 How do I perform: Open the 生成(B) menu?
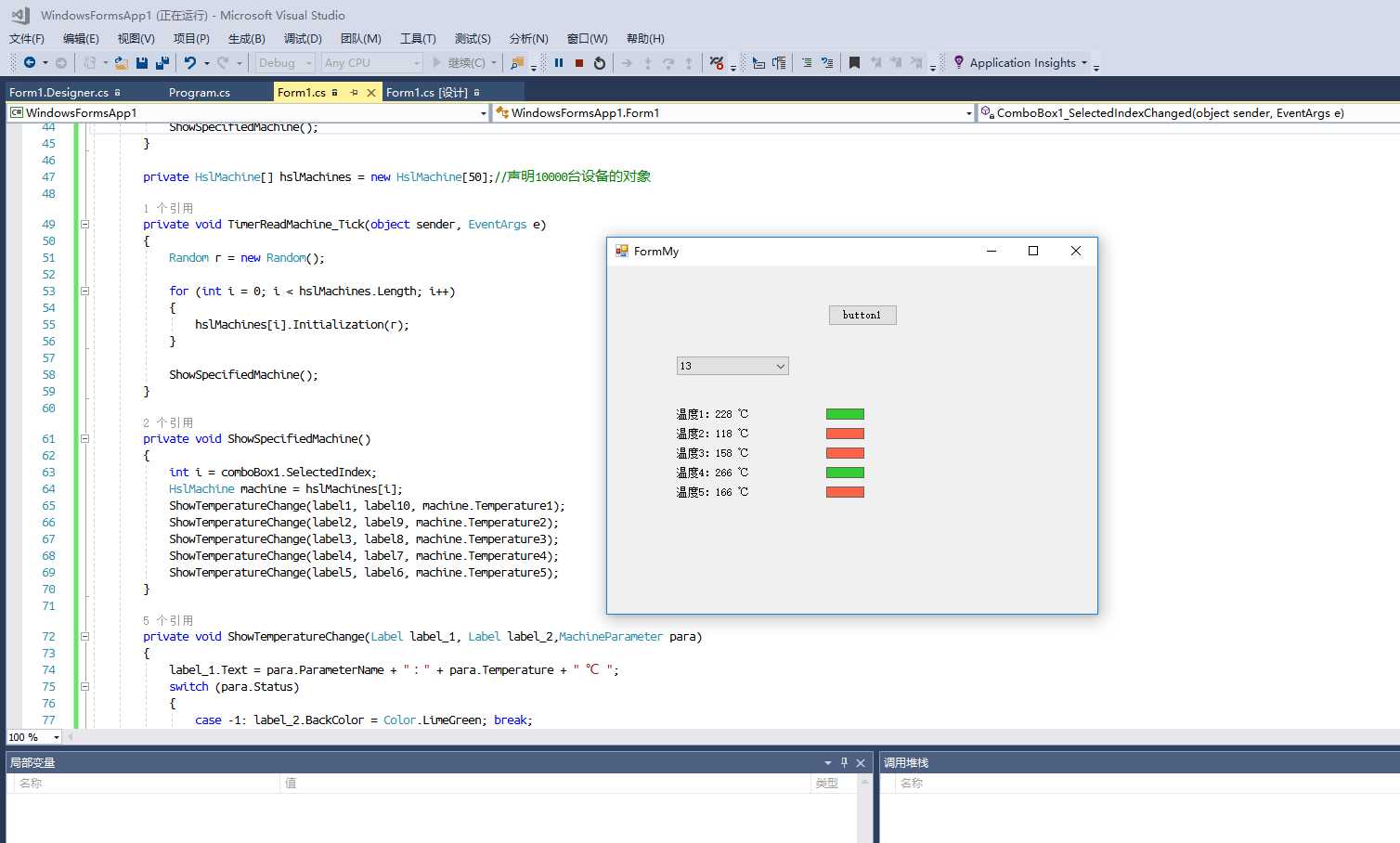point(247,39)
